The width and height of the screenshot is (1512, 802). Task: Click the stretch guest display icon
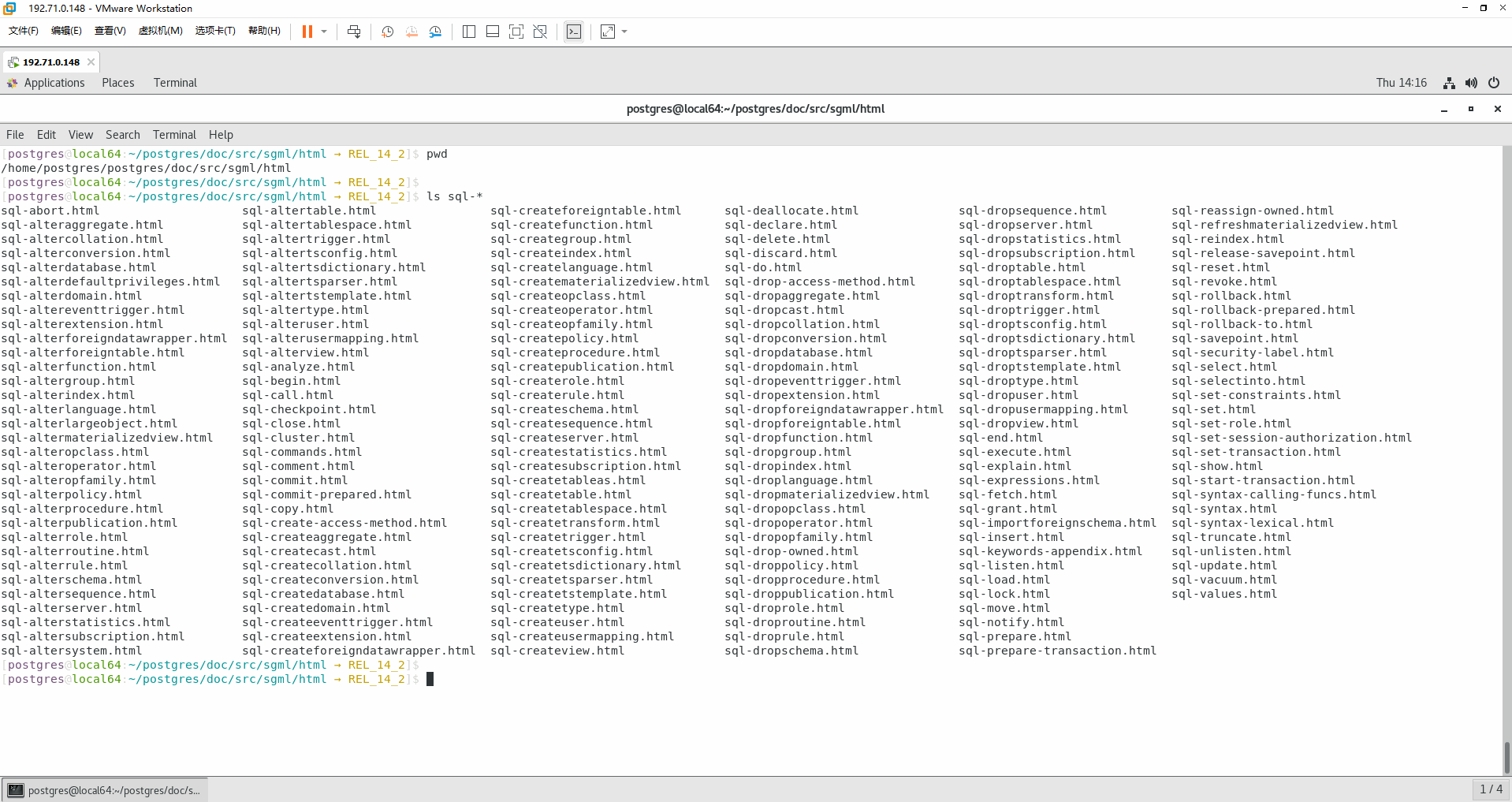[x=608, y=32]
